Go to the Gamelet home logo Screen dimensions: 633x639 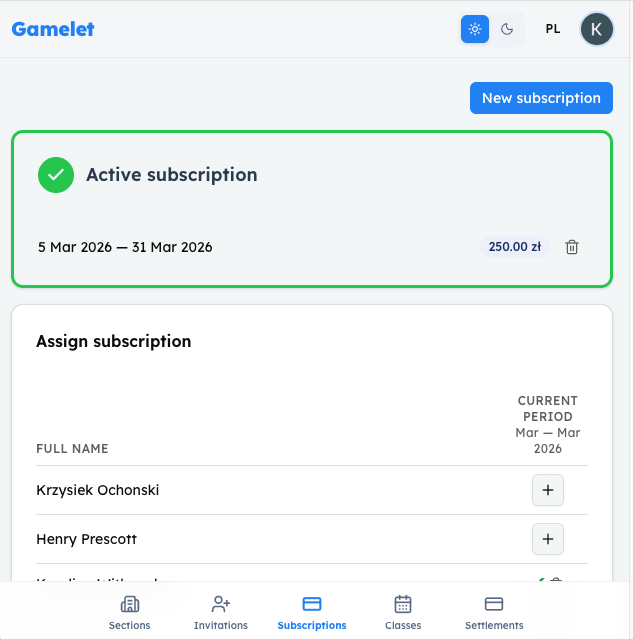pos(53,29)
